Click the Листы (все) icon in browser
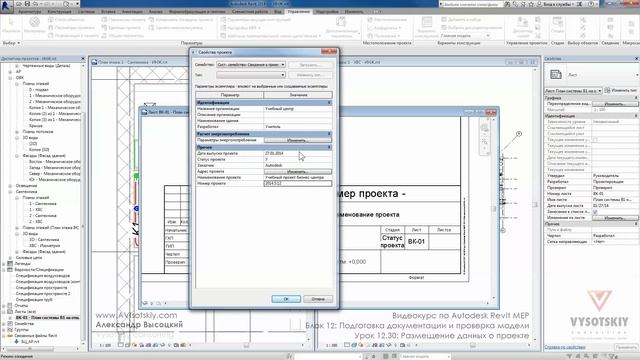The width and height of the screenshot is (640, 360). (10, 311)
